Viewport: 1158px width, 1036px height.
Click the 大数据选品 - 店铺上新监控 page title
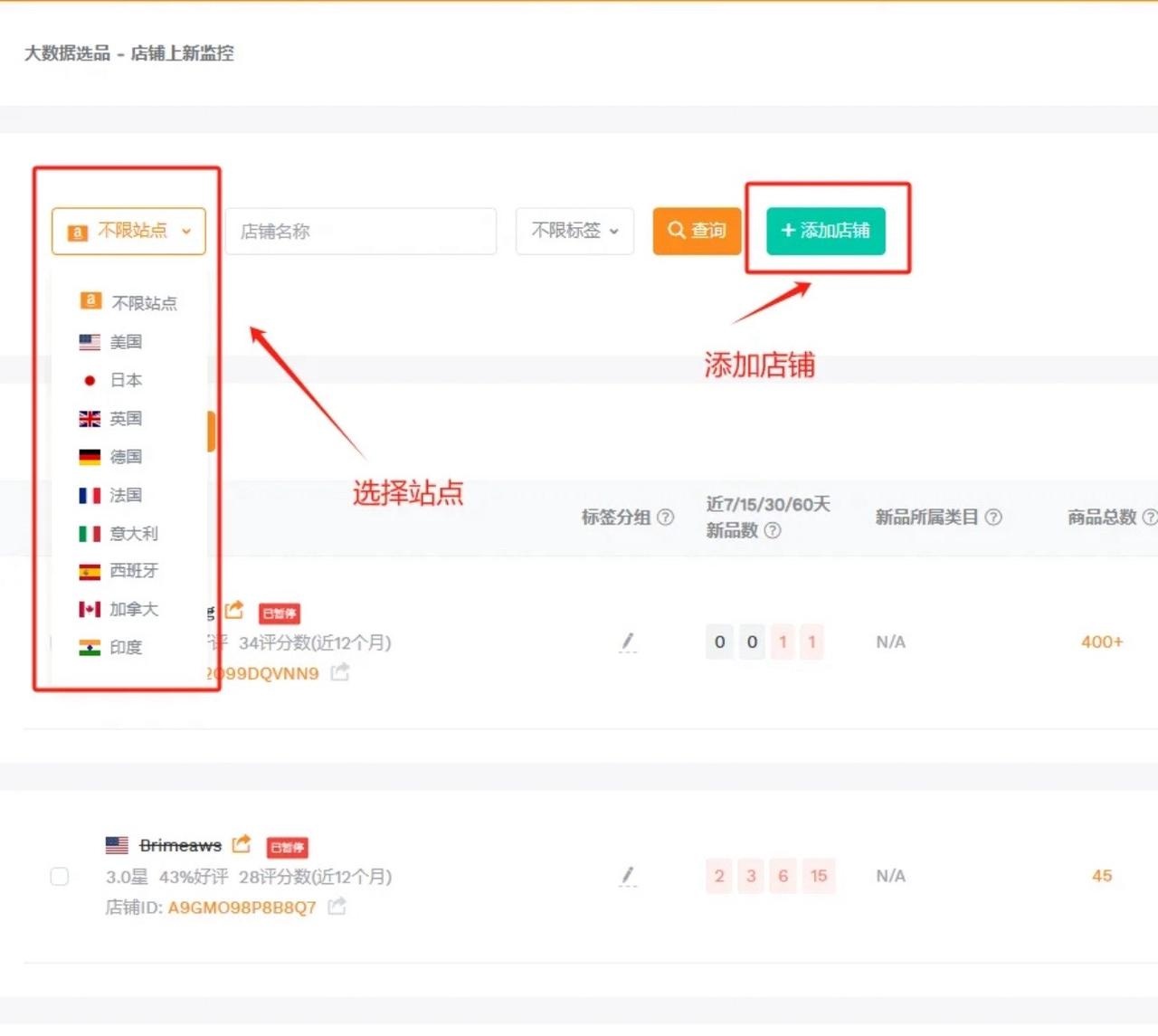point(128,53)
